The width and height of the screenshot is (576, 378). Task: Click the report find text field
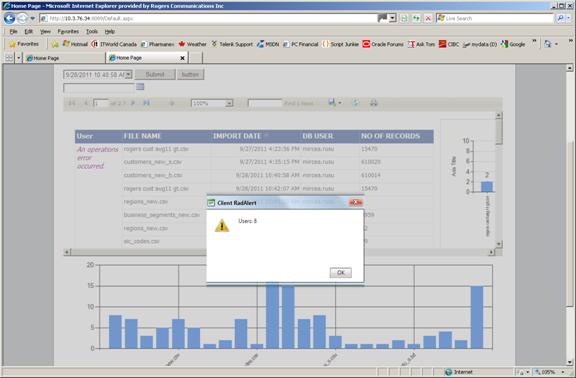tap(265, 103)
